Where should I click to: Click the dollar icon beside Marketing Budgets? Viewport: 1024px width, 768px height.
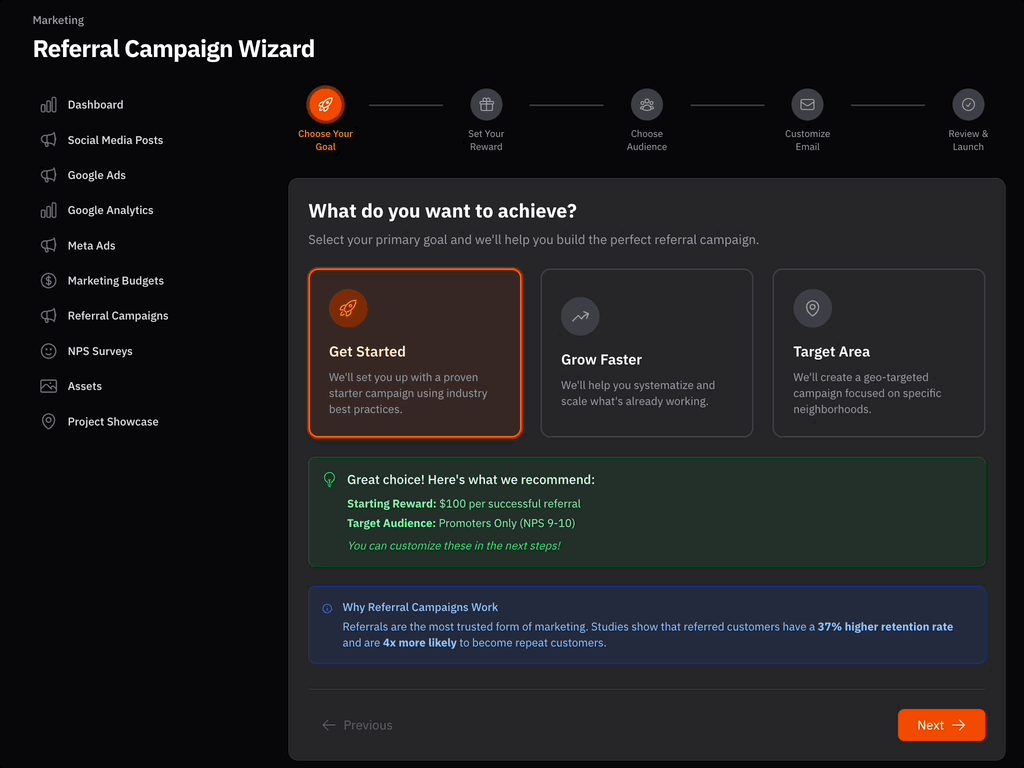pyautogui.click(x=48, y=281)
